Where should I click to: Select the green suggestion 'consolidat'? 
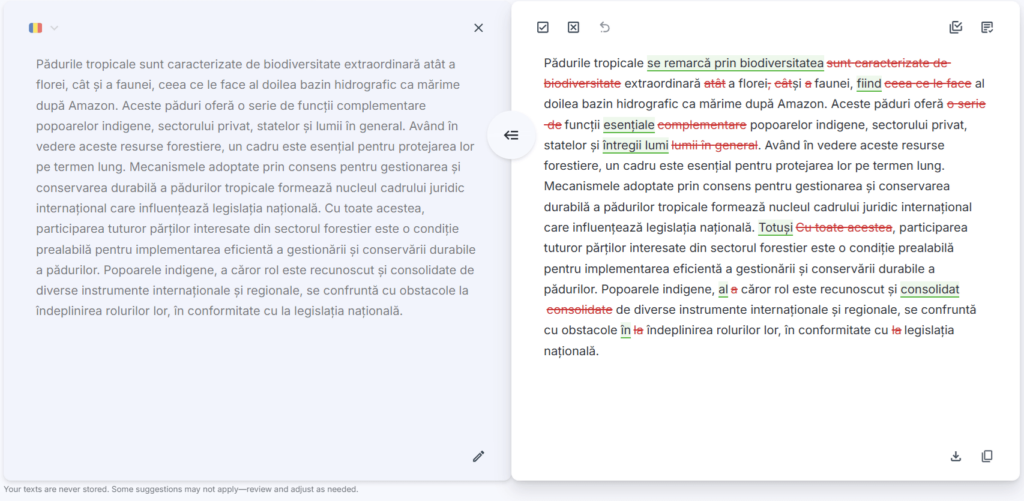[929, 289]
